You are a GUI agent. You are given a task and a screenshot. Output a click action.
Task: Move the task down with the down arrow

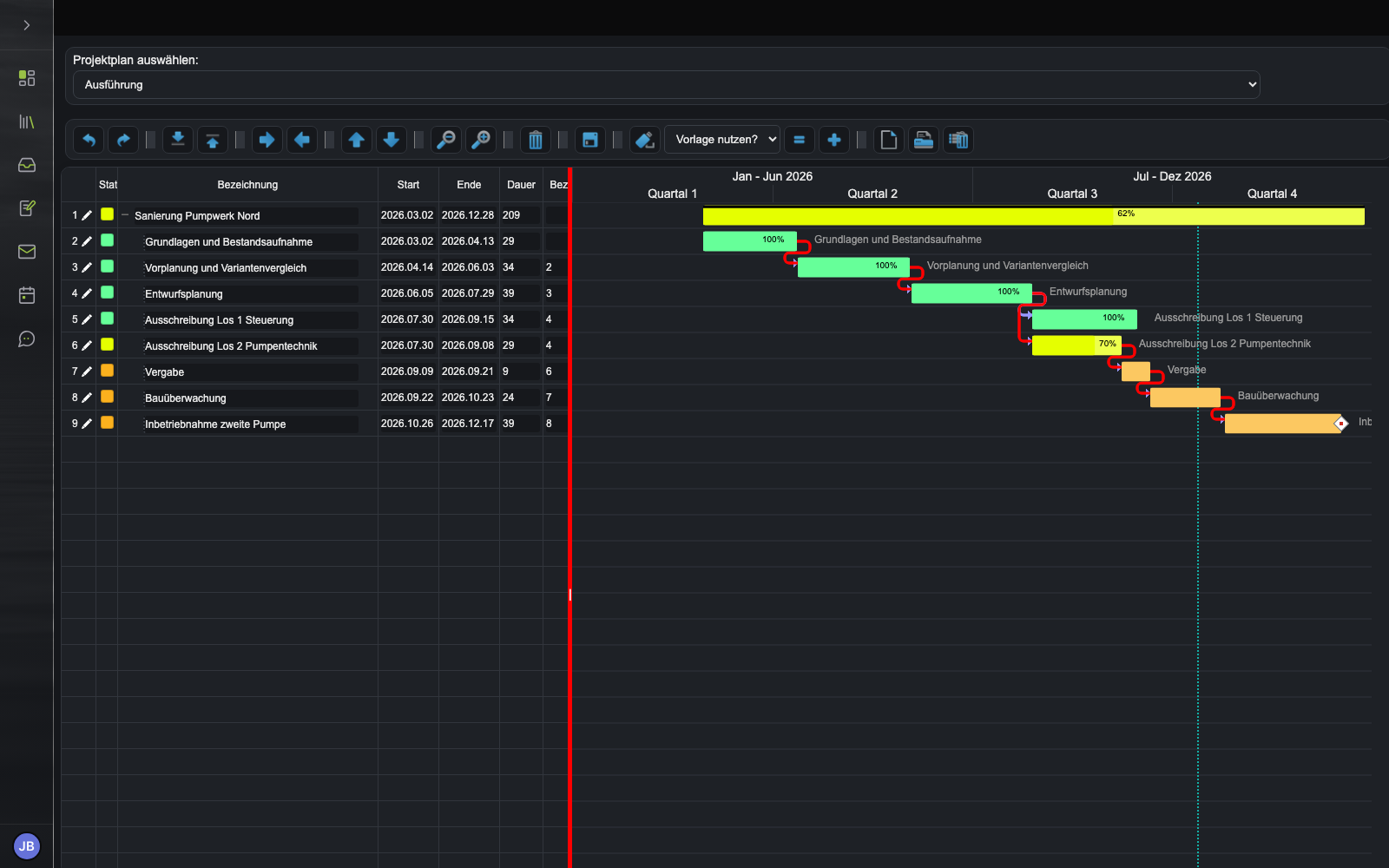click(x=392, y=140)
